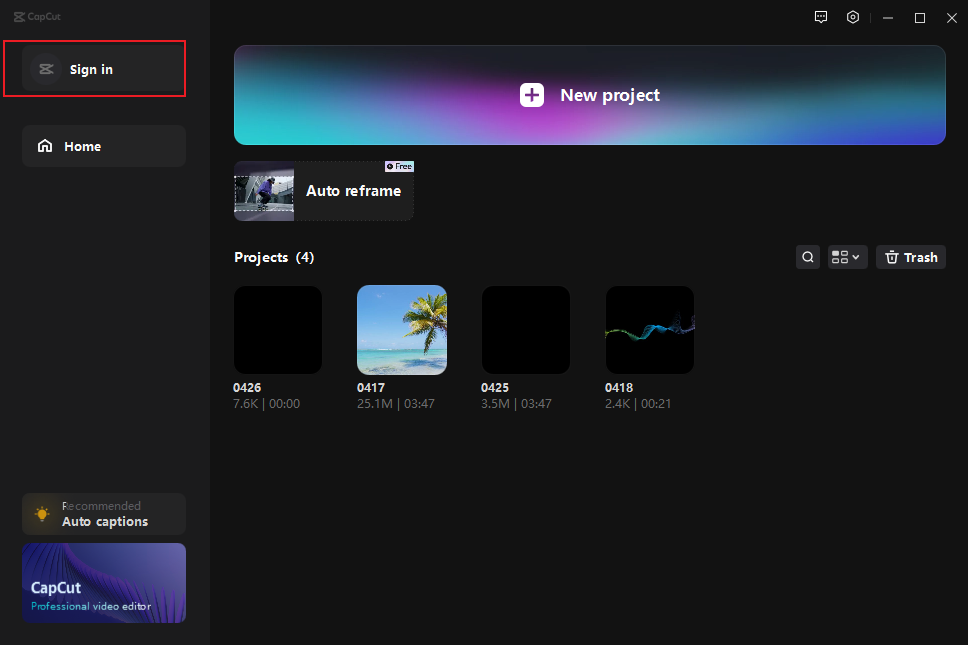Open the Recommended Auto captions card
This screenshot has width=968, height=645.
(104, 514)
